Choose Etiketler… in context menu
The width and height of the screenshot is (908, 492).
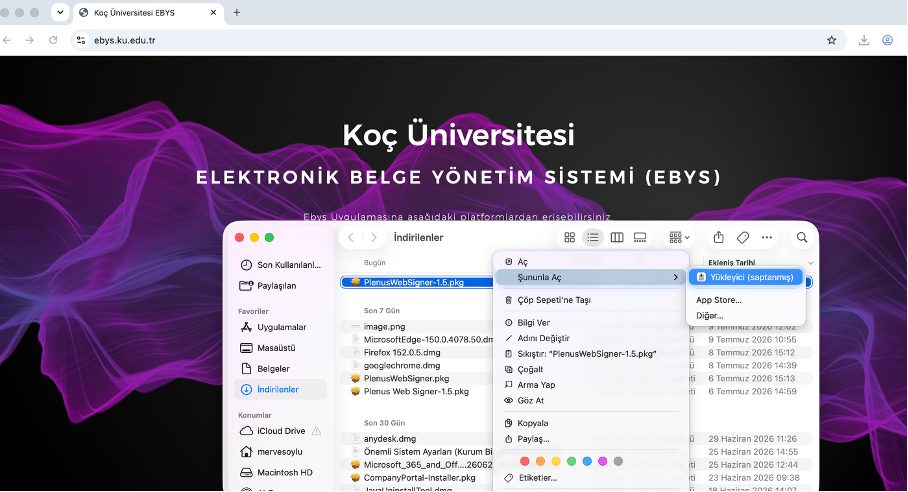591,478
